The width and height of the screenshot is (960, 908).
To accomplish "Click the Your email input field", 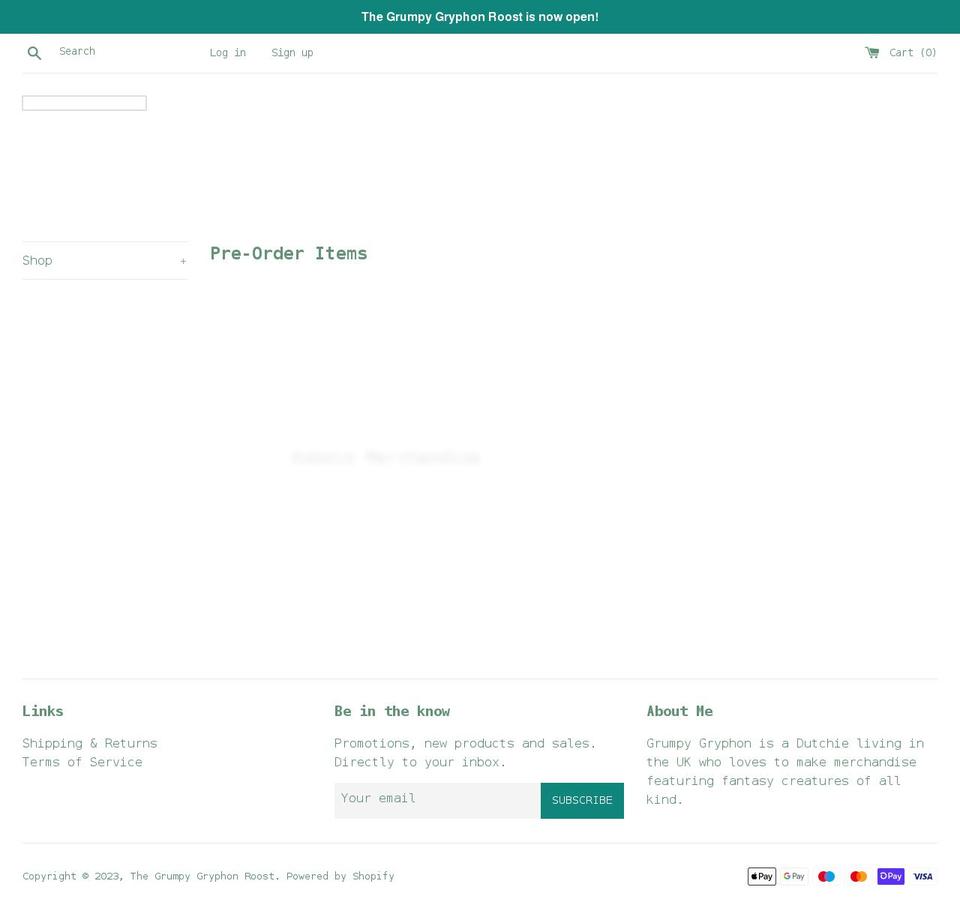I will [x=437, y=800].
